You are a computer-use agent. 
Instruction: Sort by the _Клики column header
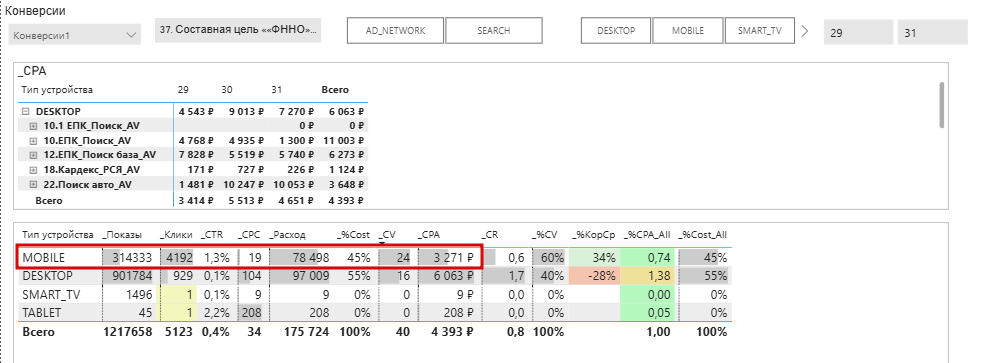coord(176,235)
